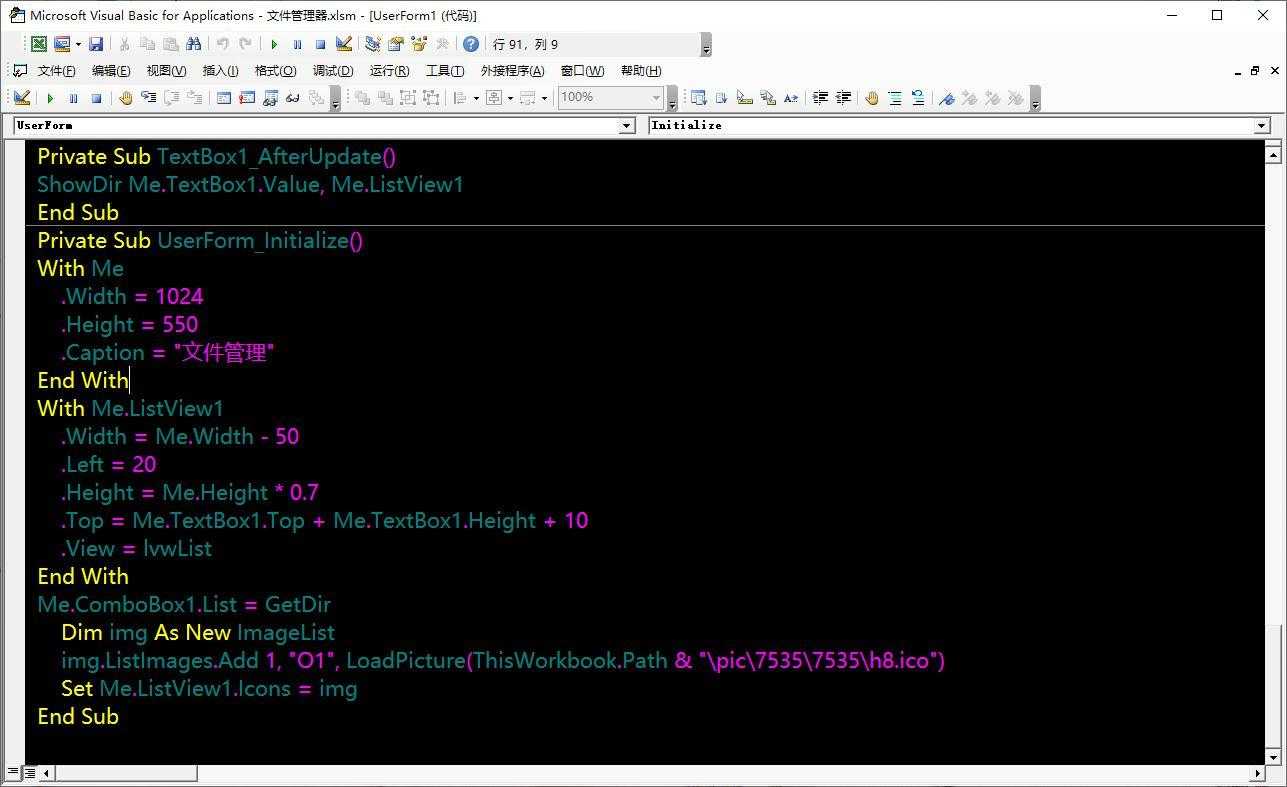Toggle Design Mode on the Debug toolbar
Viewport: 1287px width, 787px height.
coord(22,98)
